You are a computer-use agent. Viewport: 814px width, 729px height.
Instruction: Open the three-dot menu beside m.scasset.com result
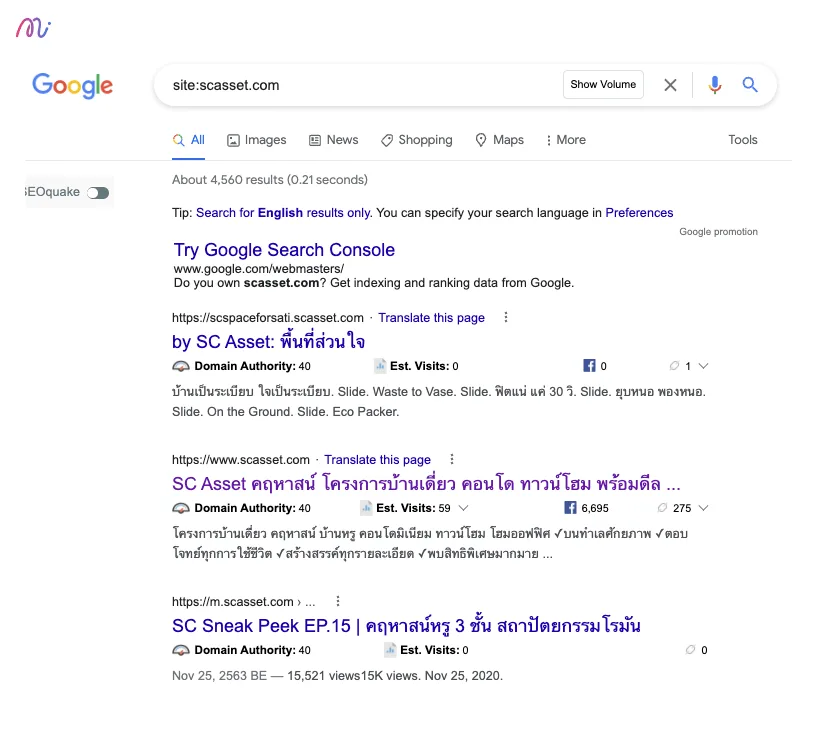coord(338,601)
